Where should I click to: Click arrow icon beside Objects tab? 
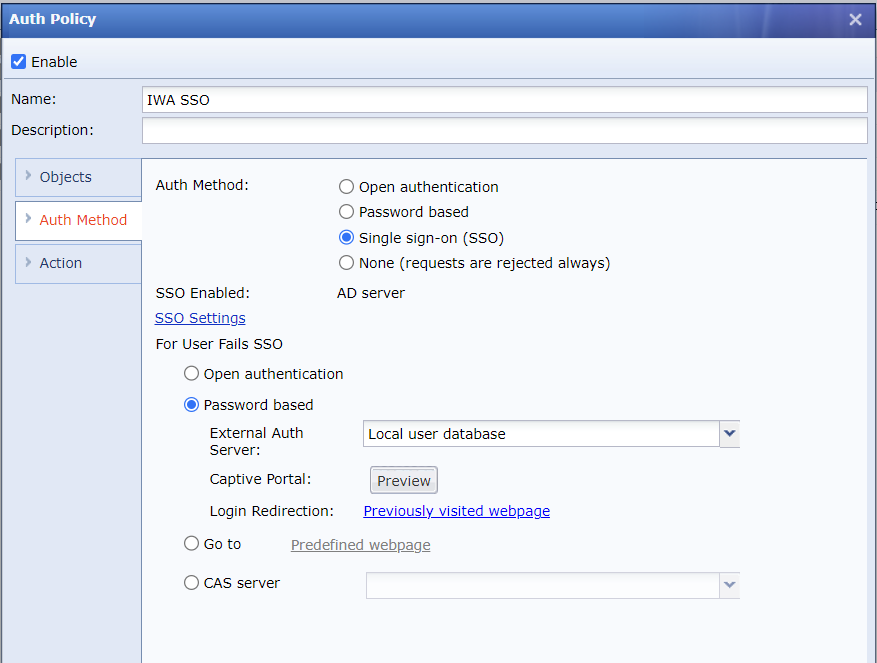(28, 176)
